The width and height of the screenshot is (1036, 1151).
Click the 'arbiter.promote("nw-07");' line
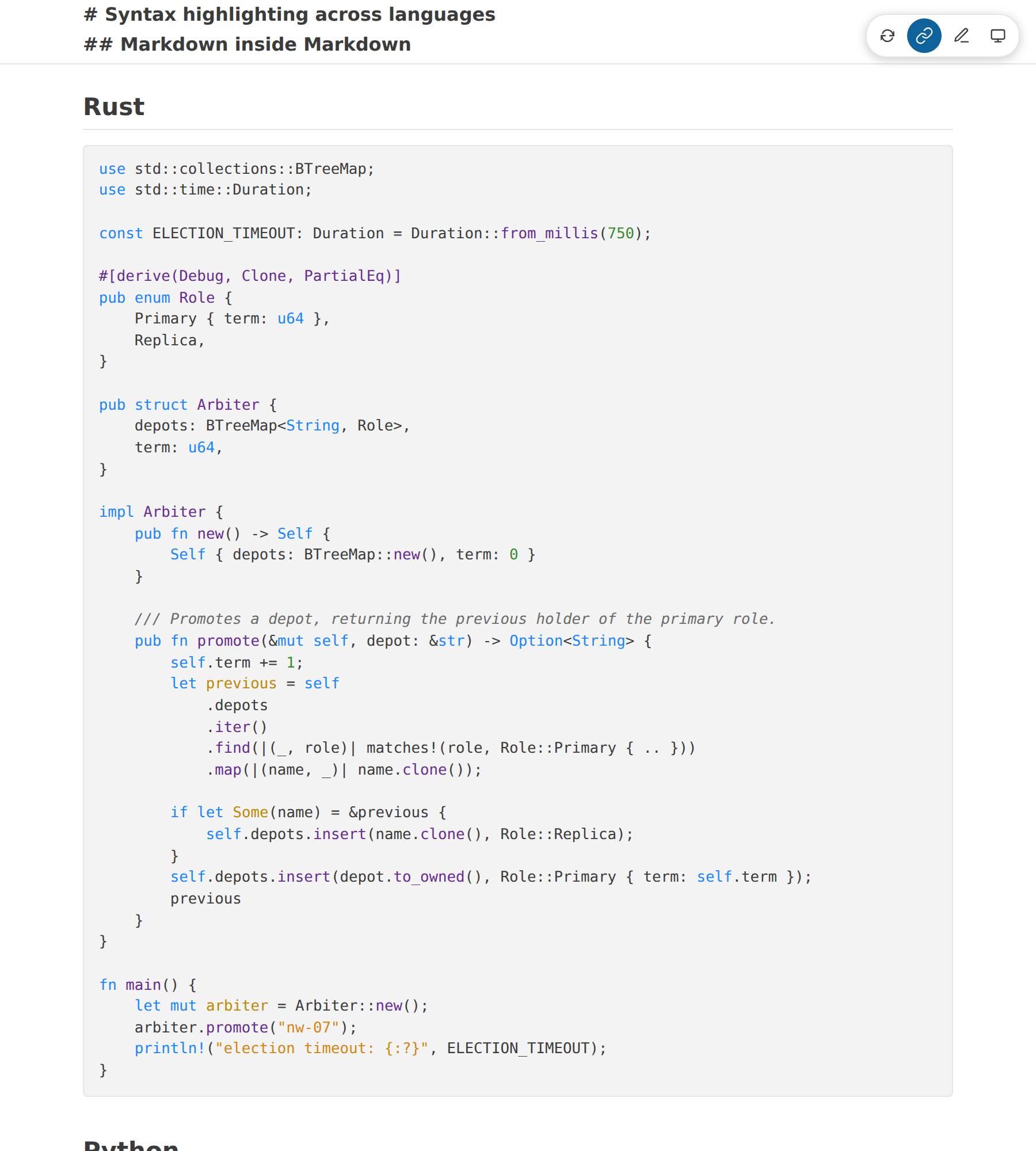tap(246, 1027)
